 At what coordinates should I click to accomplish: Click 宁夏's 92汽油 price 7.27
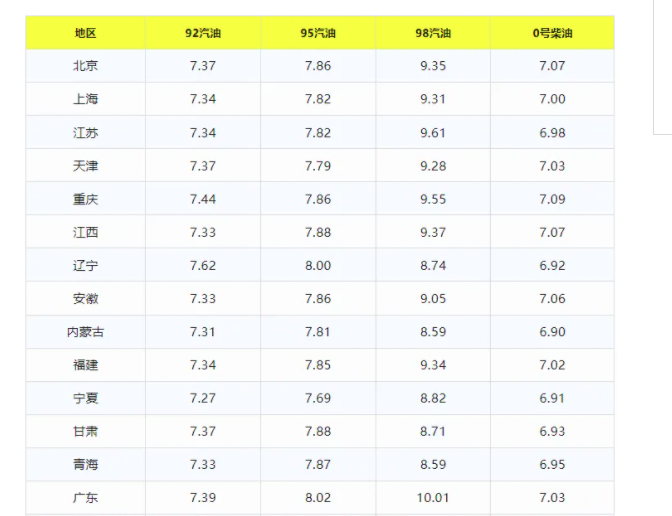203,398
